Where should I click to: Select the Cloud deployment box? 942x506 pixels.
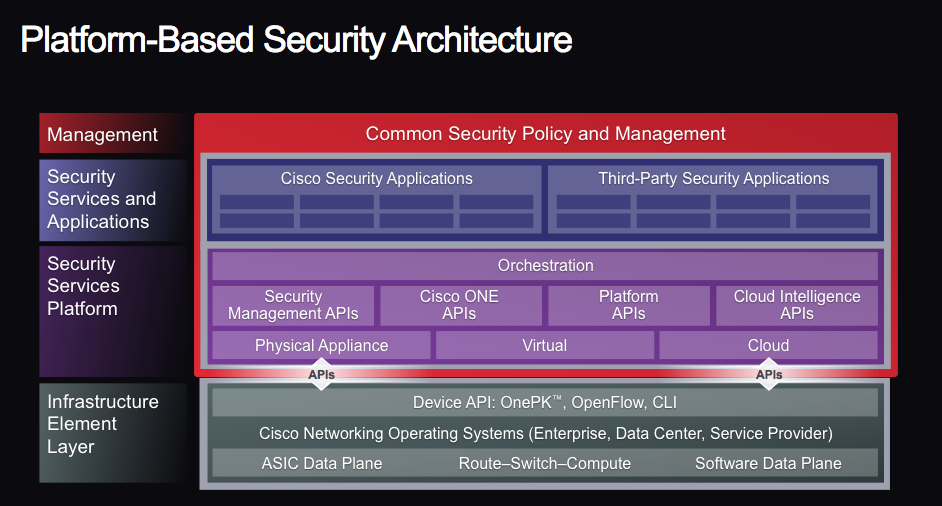pos(768,345)
